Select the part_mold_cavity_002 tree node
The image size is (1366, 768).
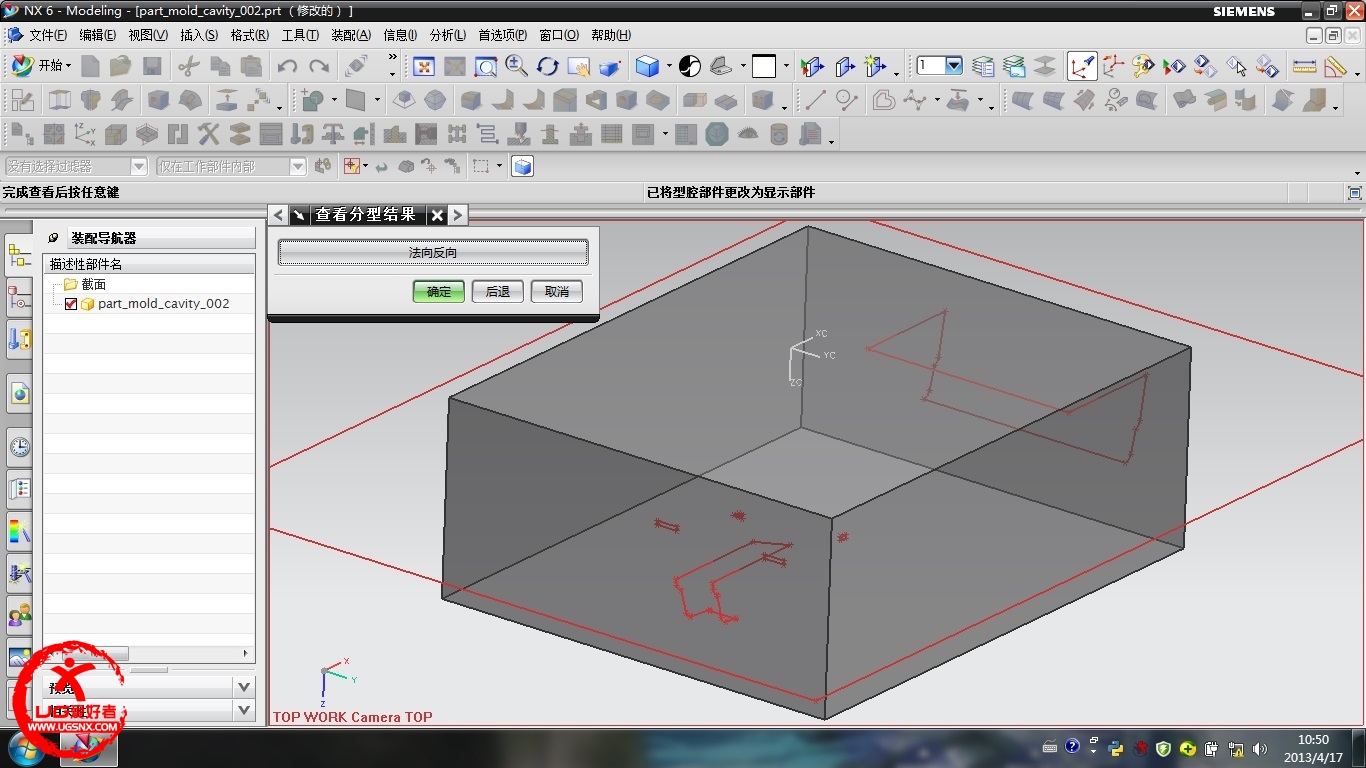pyautogui.click(x=164, y=304)
